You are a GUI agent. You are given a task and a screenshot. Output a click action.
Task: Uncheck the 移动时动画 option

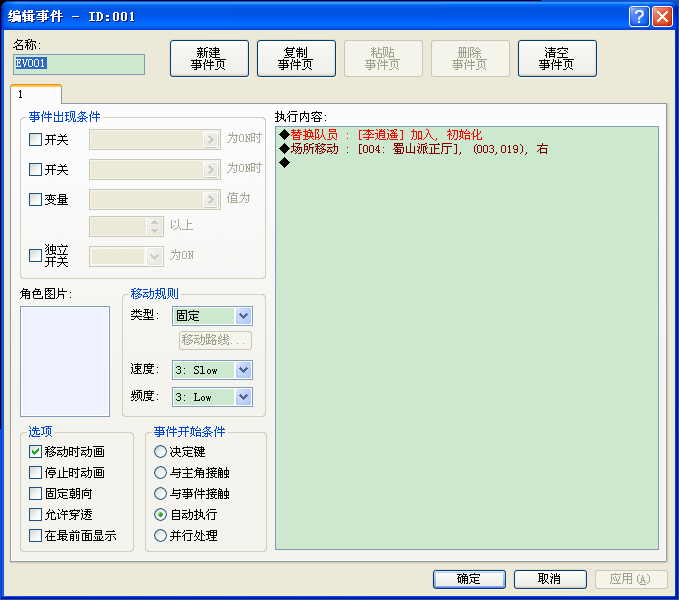tap(35, 452)
